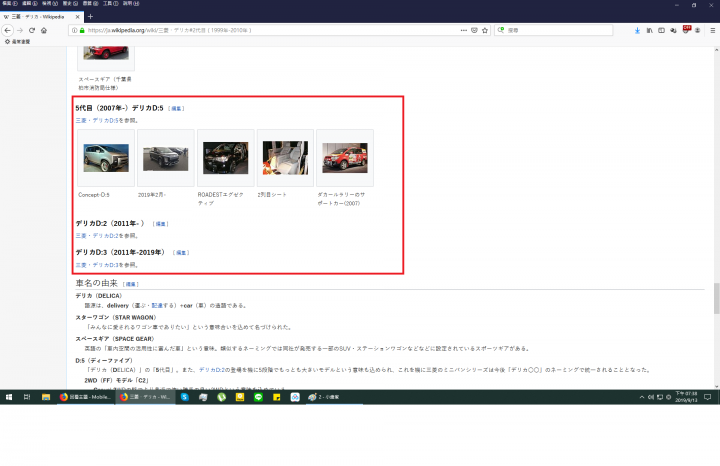Open File Explorer from the taskbar
Screen dimensions: 720x466
46,397
